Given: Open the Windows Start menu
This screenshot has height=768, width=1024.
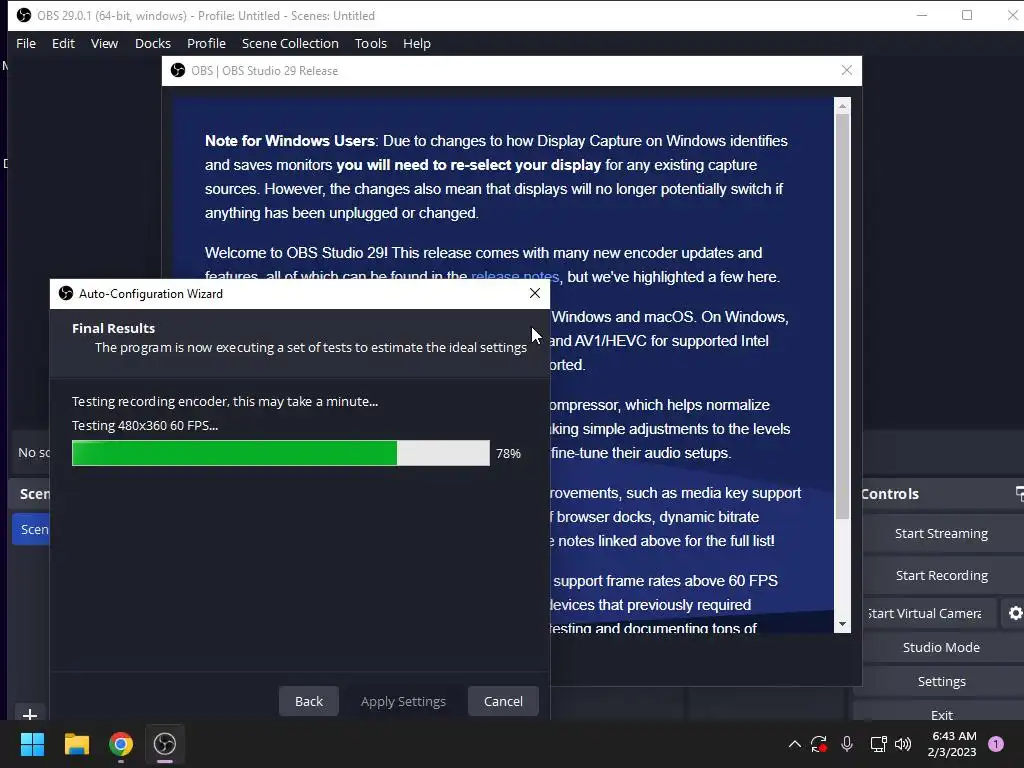Looking at the screenshot, I should point(32,744).
